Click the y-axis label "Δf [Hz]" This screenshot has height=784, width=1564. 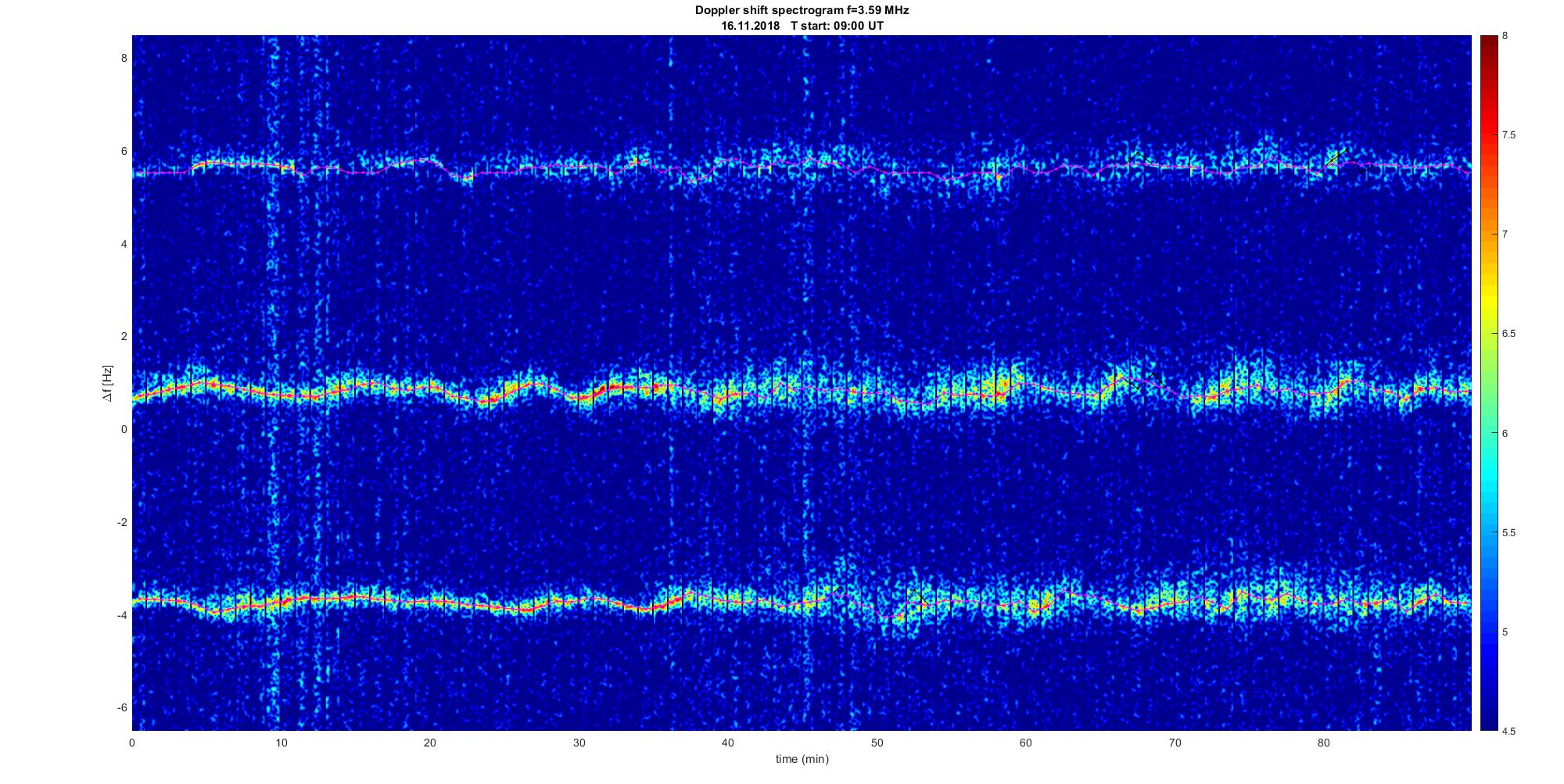(108, 384)
